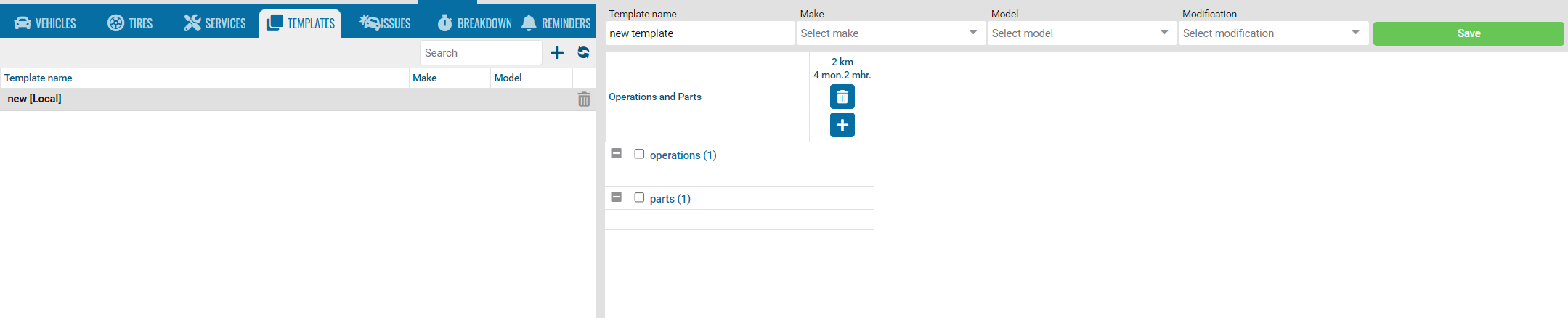The width and height of the screenshot is (1568, 318).
Task: Open the Select make dropdown
Action: coord(890,33)
